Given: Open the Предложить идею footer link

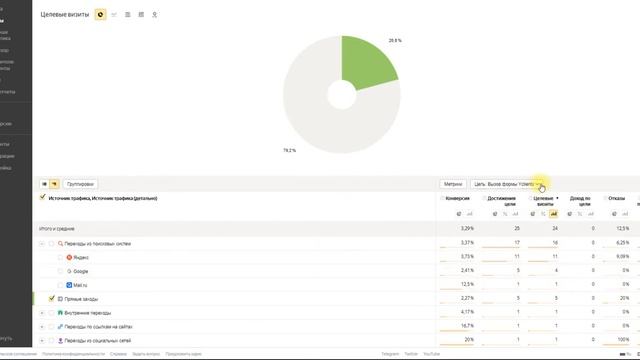Looking at the screenshot, I should pyautogui.click(x=183, y=354).
